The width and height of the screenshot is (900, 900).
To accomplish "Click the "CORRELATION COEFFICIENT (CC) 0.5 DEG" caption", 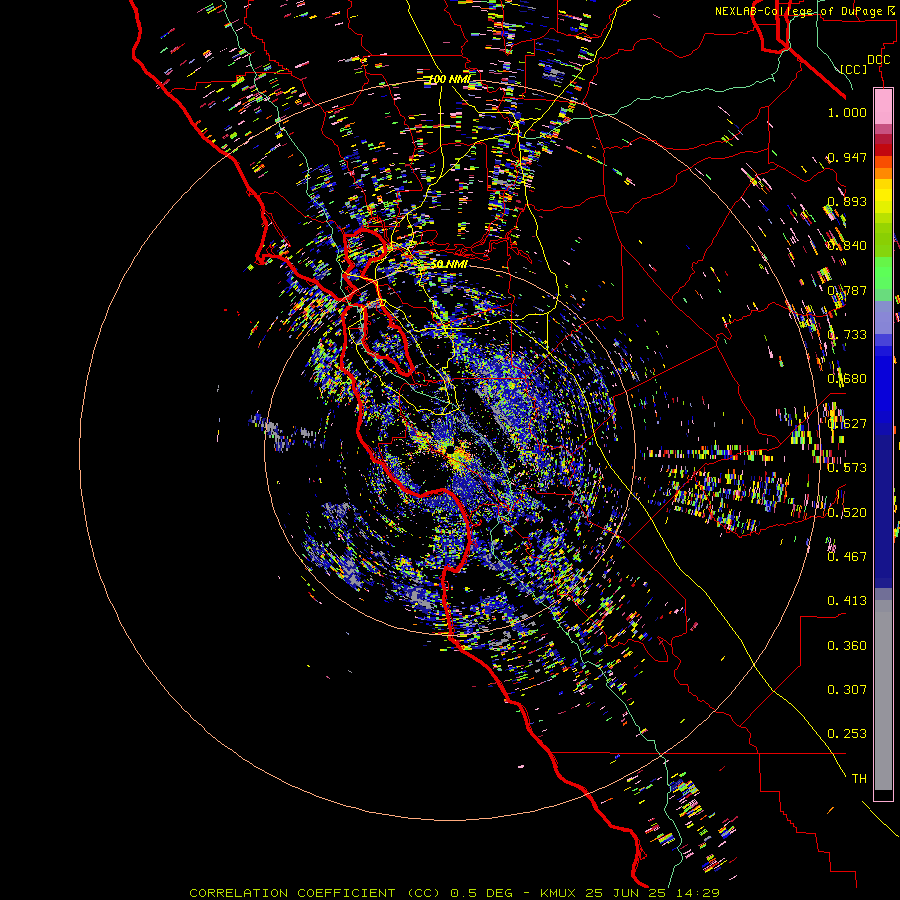I will pyautogui.click(x=351, y=893).
